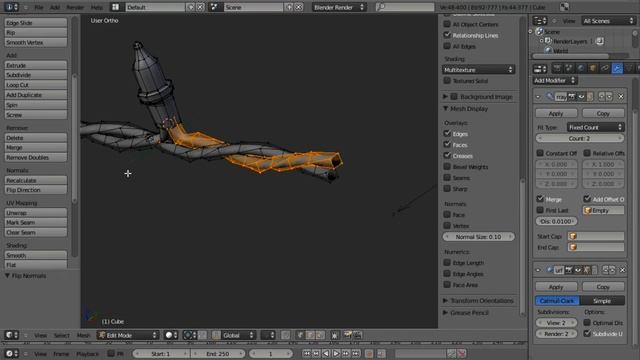Open 3D view editor type selector
Screen dimensions: 640x360
[11, 335]
